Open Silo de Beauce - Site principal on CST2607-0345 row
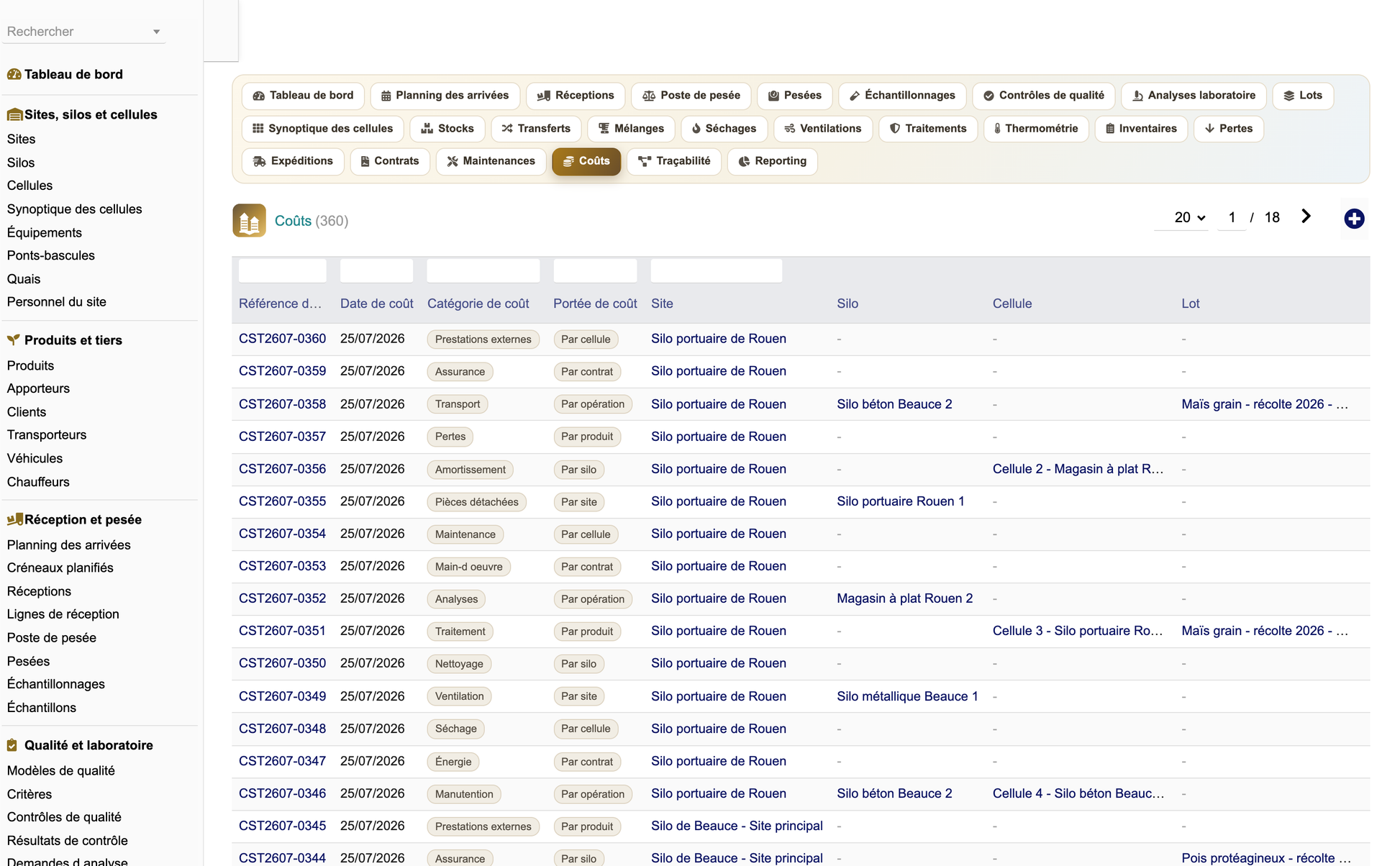1400x866 pixels. [x=737, y=826]
